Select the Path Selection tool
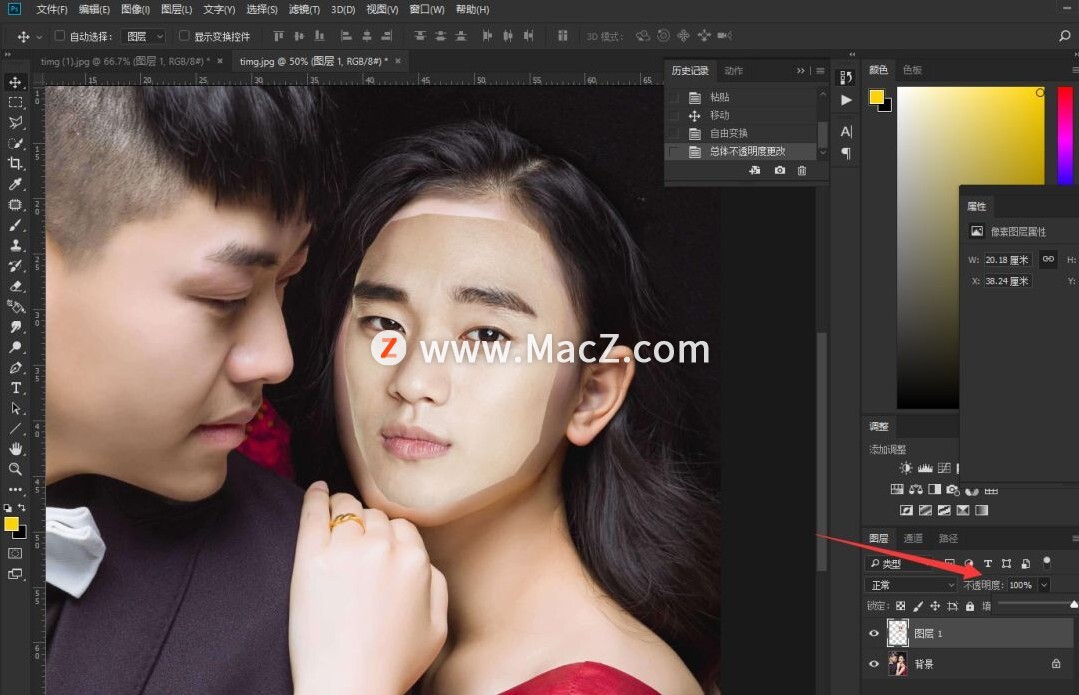Image resolution: width=1079 pixels, height=695 pixels. pos(15,408)
